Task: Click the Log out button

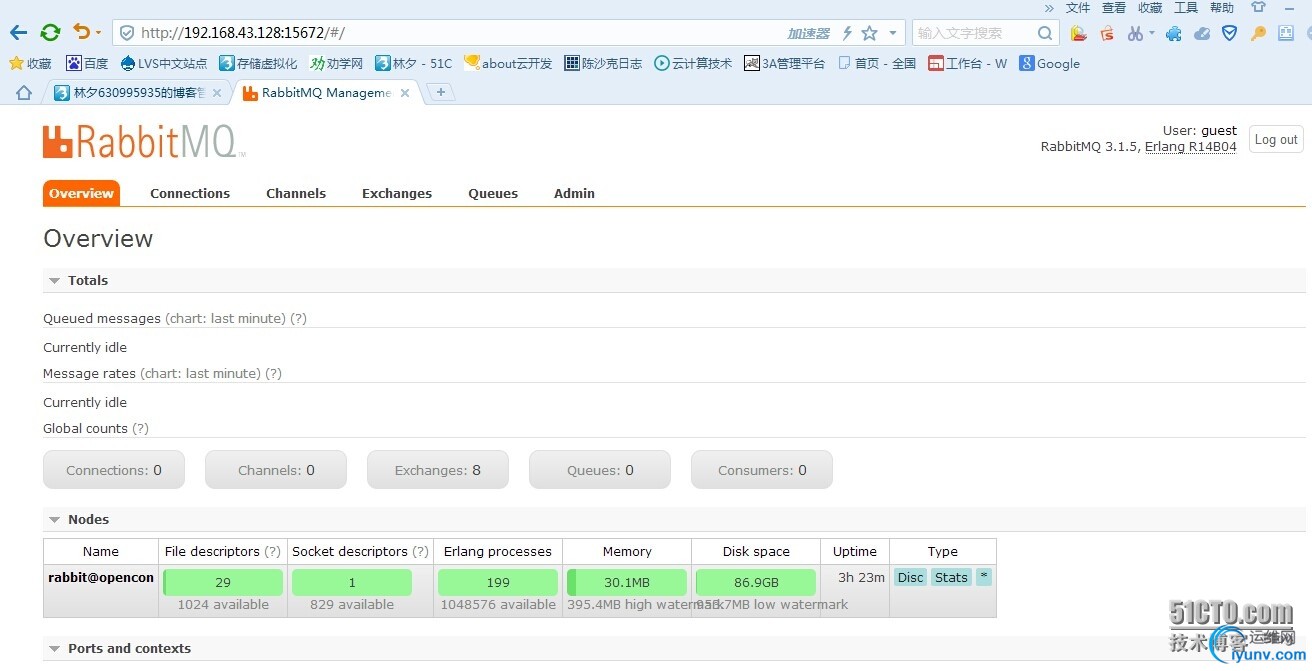Action: [x=1276, y=140]
